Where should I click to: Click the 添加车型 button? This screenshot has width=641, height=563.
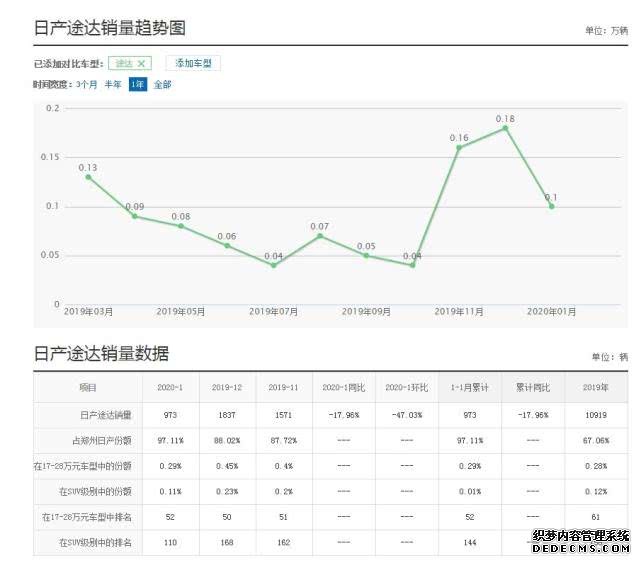(193, 63)
